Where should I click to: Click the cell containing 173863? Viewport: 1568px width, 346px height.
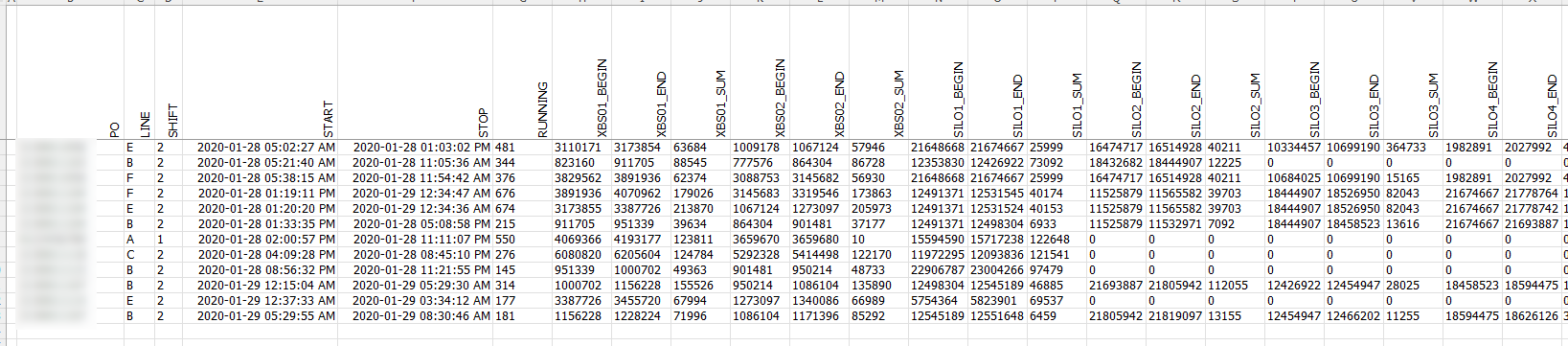(879, 194)
